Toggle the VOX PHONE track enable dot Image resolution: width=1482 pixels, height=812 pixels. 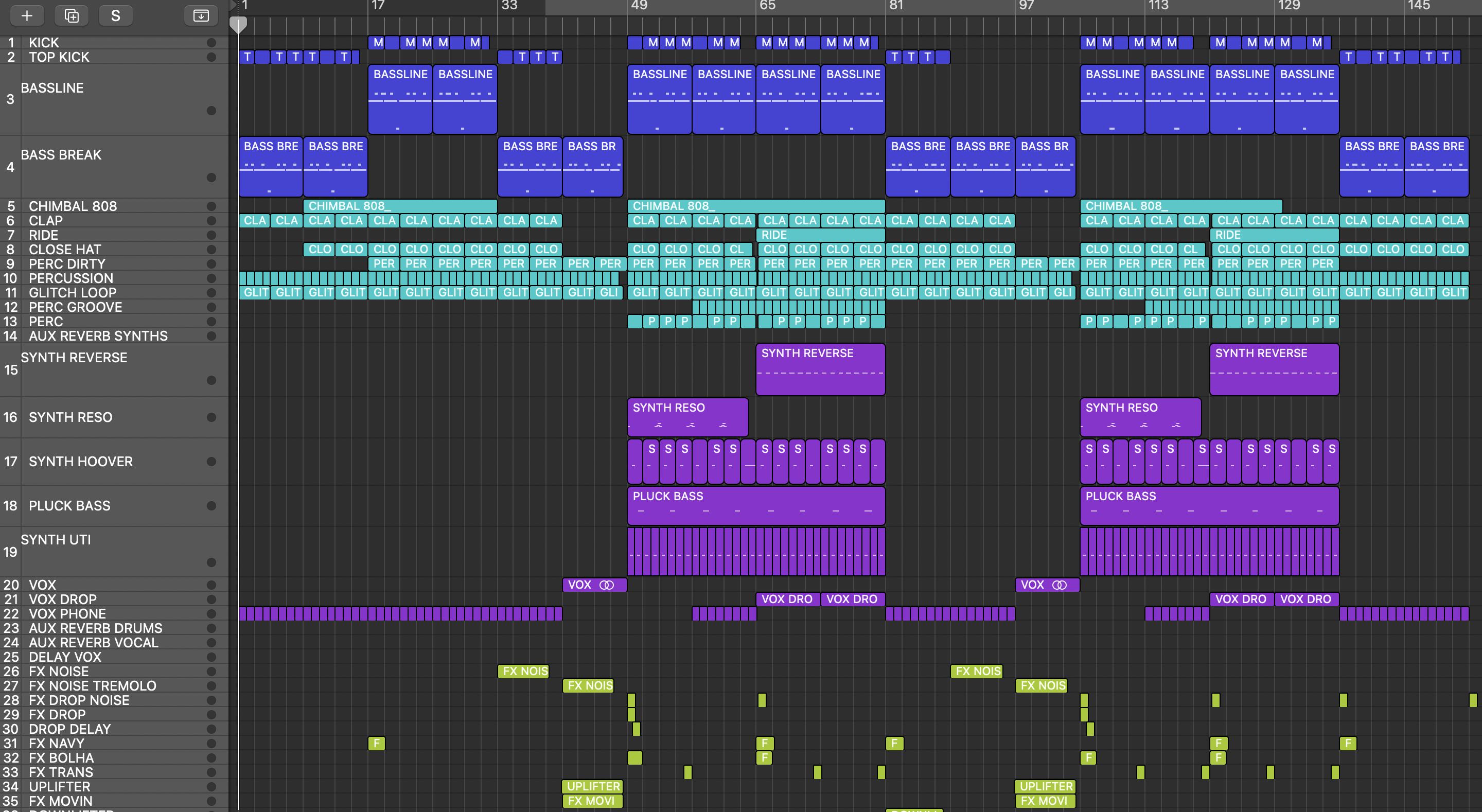211,613
